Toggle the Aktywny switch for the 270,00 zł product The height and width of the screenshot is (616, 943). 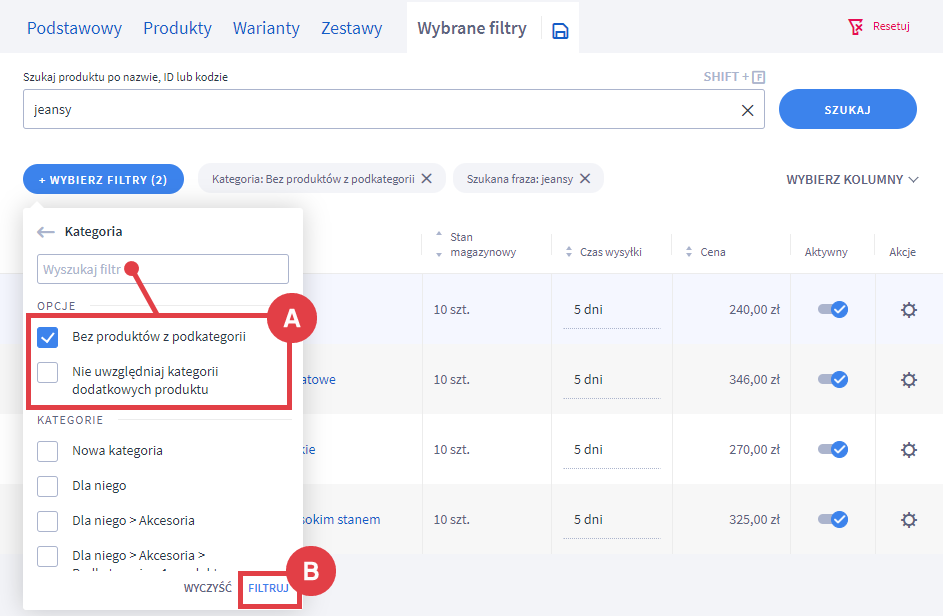point(833,449)
